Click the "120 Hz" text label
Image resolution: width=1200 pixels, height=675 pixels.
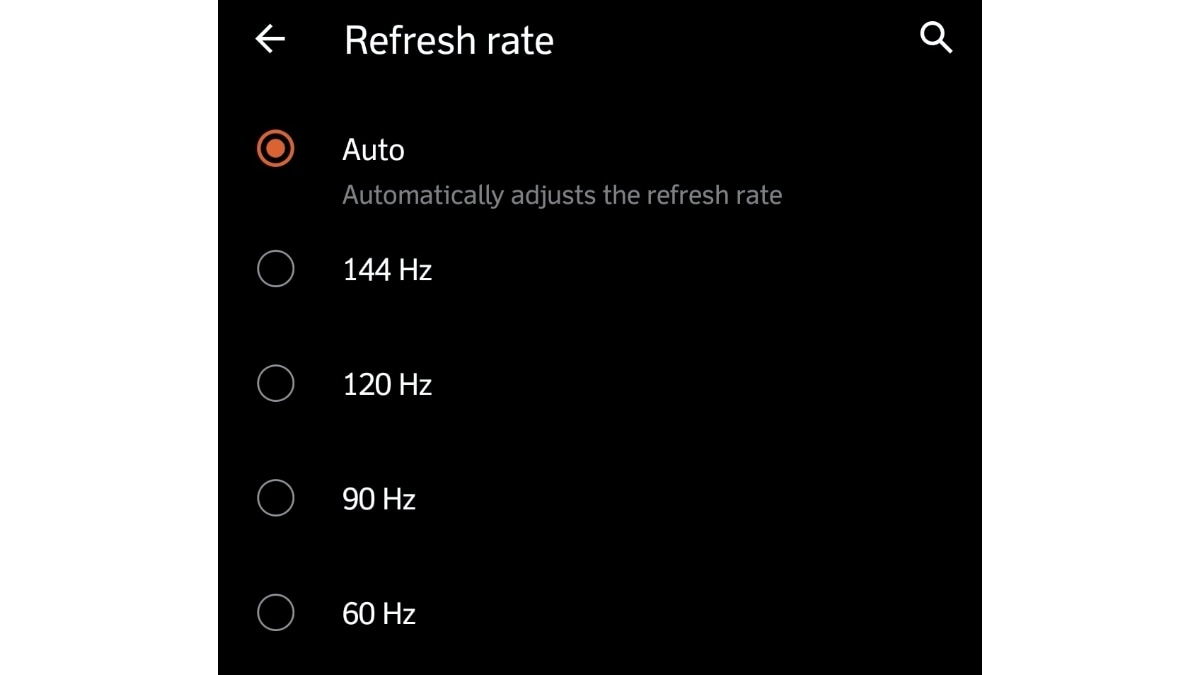387,384
